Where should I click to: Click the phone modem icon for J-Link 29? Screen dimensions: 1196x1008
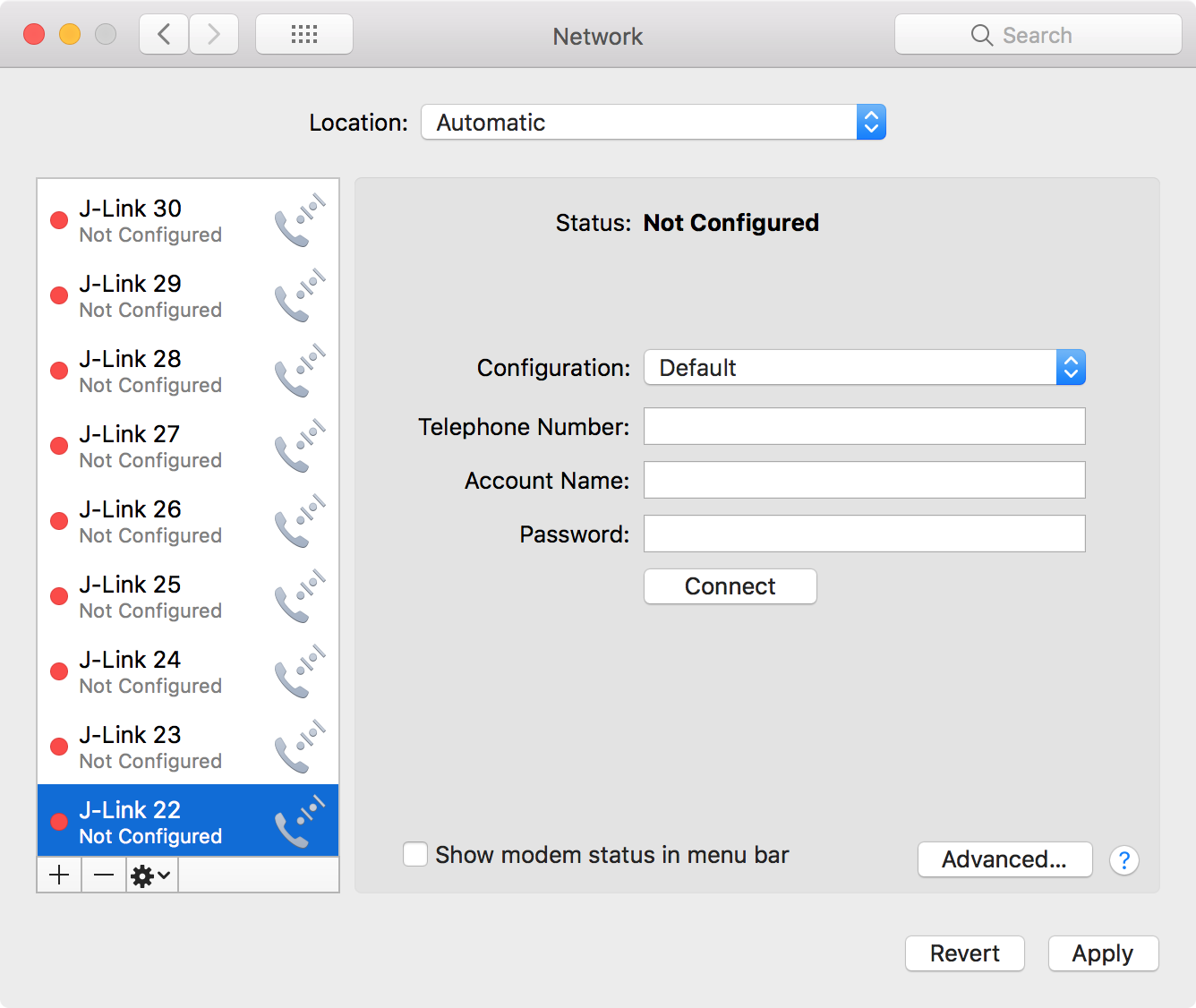300,295
